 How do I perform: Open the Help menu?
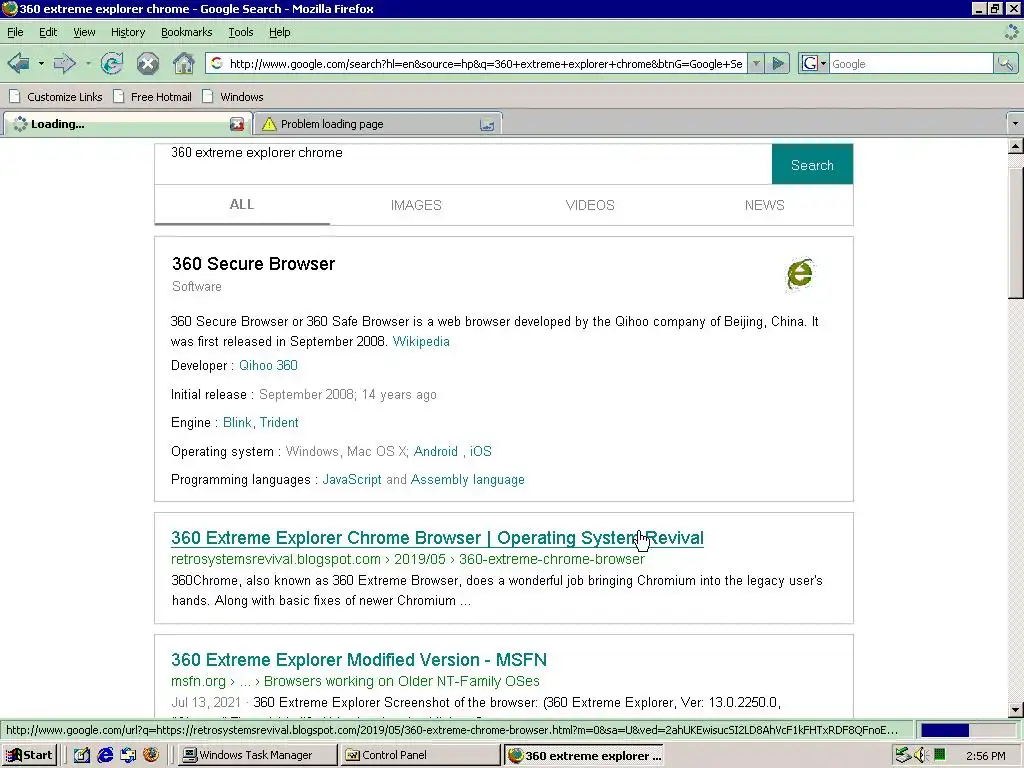click(x=280, y=32)
